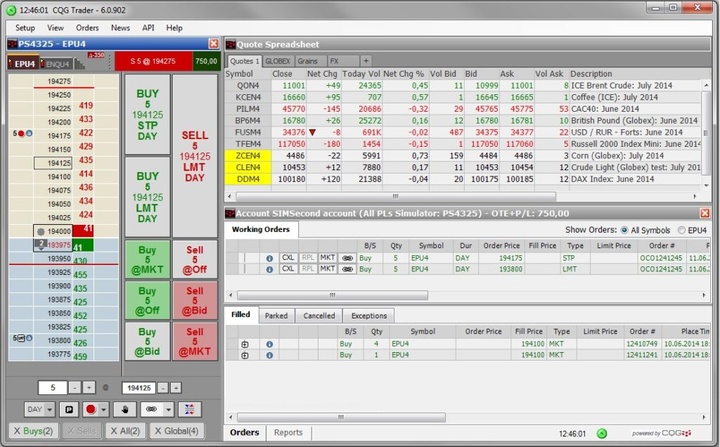
Task: Click the red stop marker at 194175
Action: pyautogui.click(x=21, y=134)
